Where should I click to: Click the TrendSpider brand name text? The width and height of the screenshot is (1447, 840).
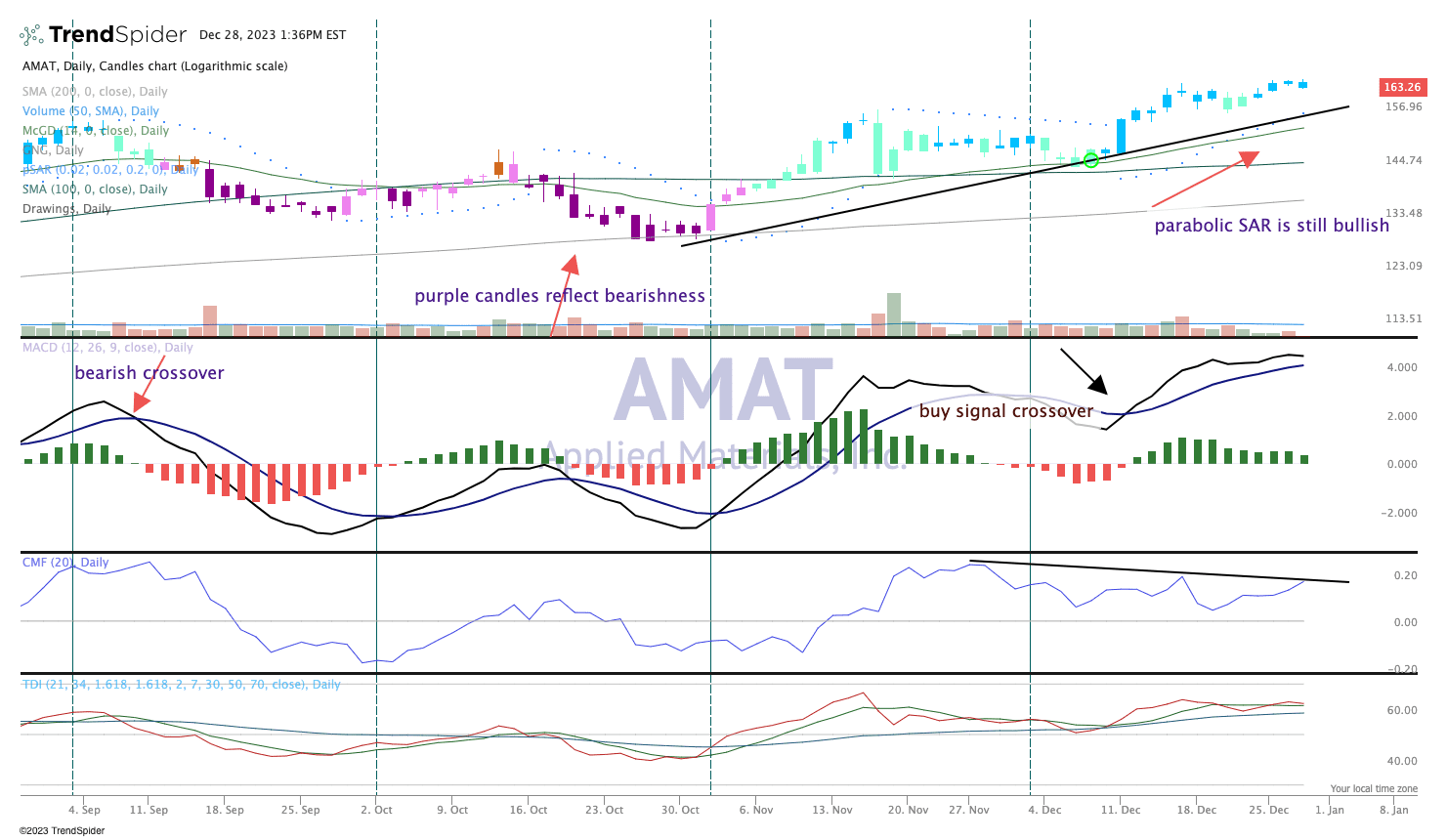(117, 35)
